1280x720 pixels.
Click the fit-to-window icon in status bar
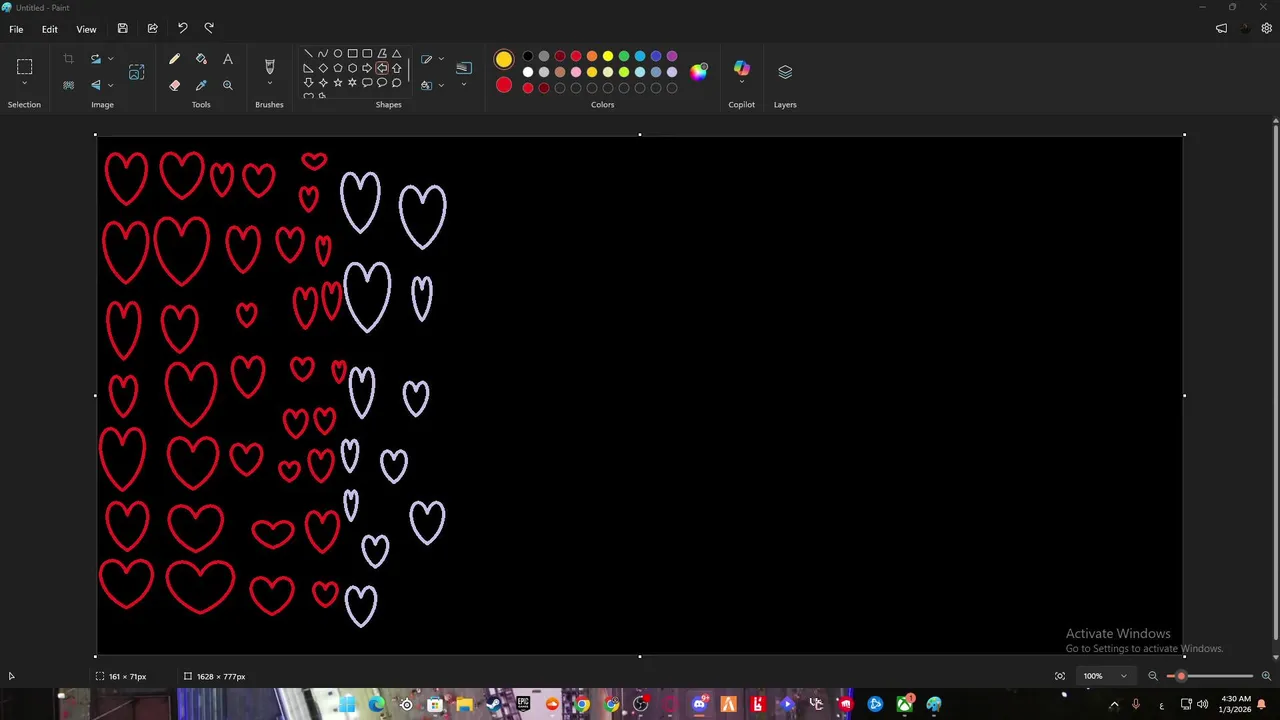click(1060, 676)
